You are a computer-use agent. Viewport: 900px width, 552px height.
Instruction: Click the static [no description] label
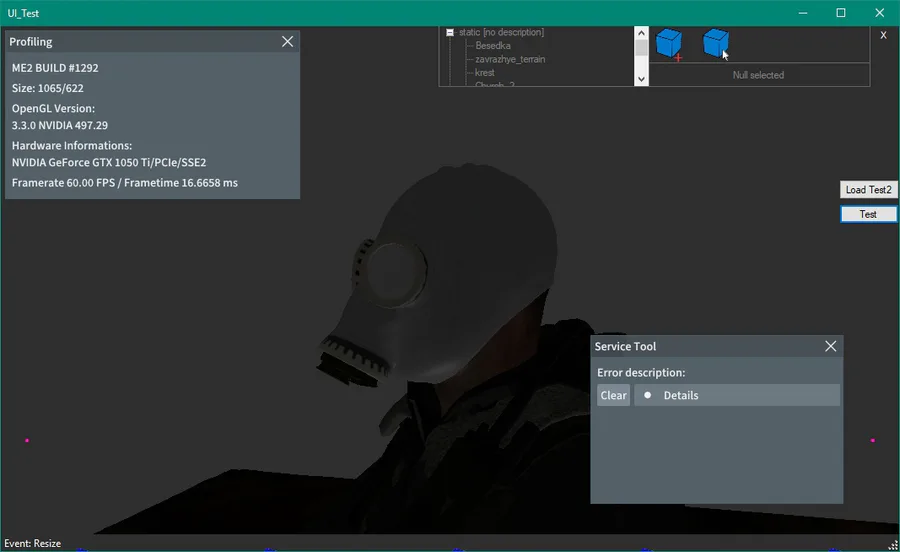pyautogui.click(x=501, y=32)
